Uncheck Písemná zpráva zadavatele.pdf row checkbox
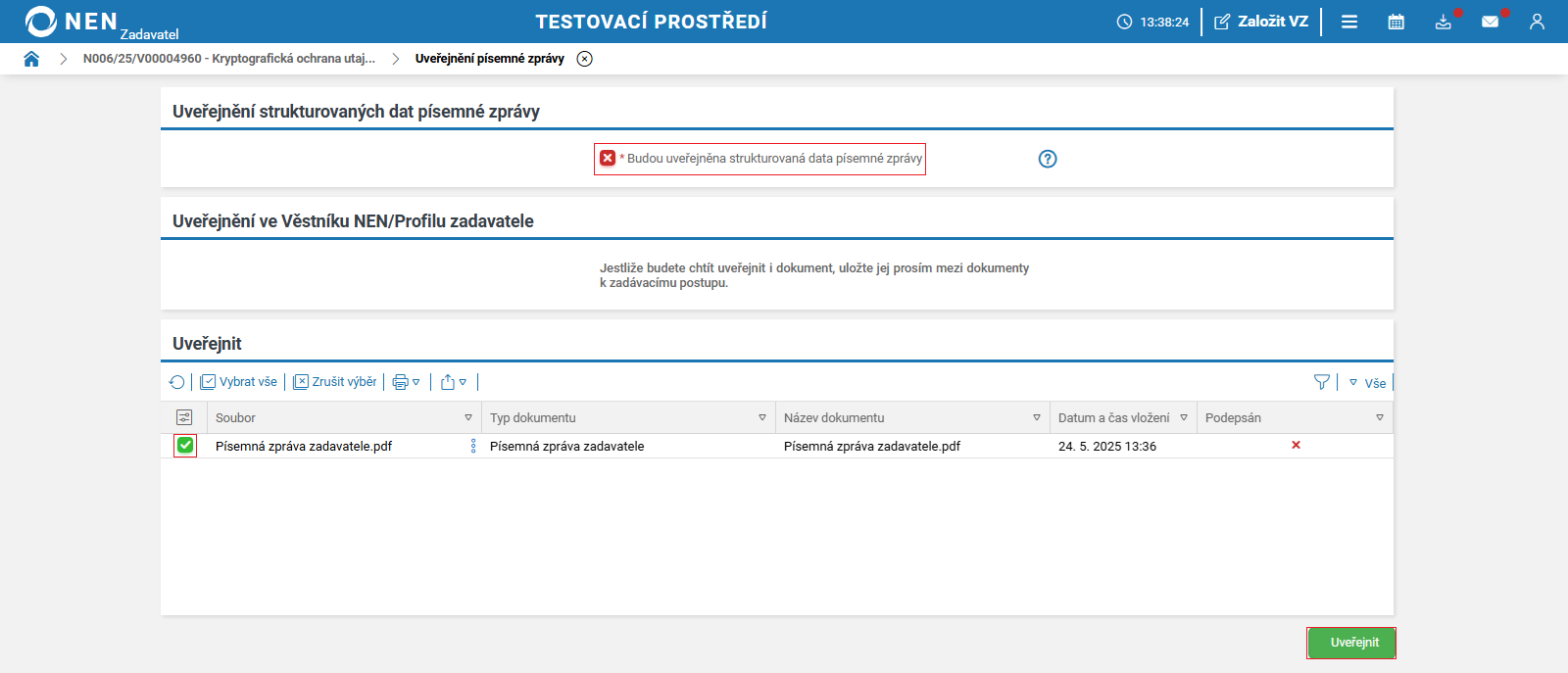The height and width of the screenshot is (673, 1568). 185,446
